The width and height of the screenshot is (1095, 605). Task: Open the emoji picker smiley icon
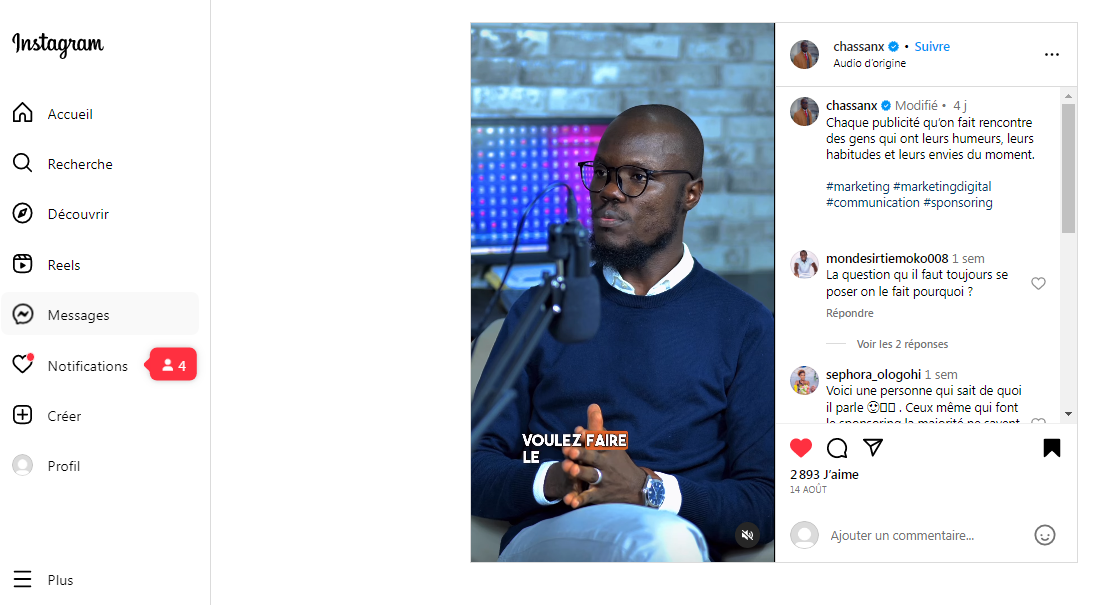(1045, 535)
